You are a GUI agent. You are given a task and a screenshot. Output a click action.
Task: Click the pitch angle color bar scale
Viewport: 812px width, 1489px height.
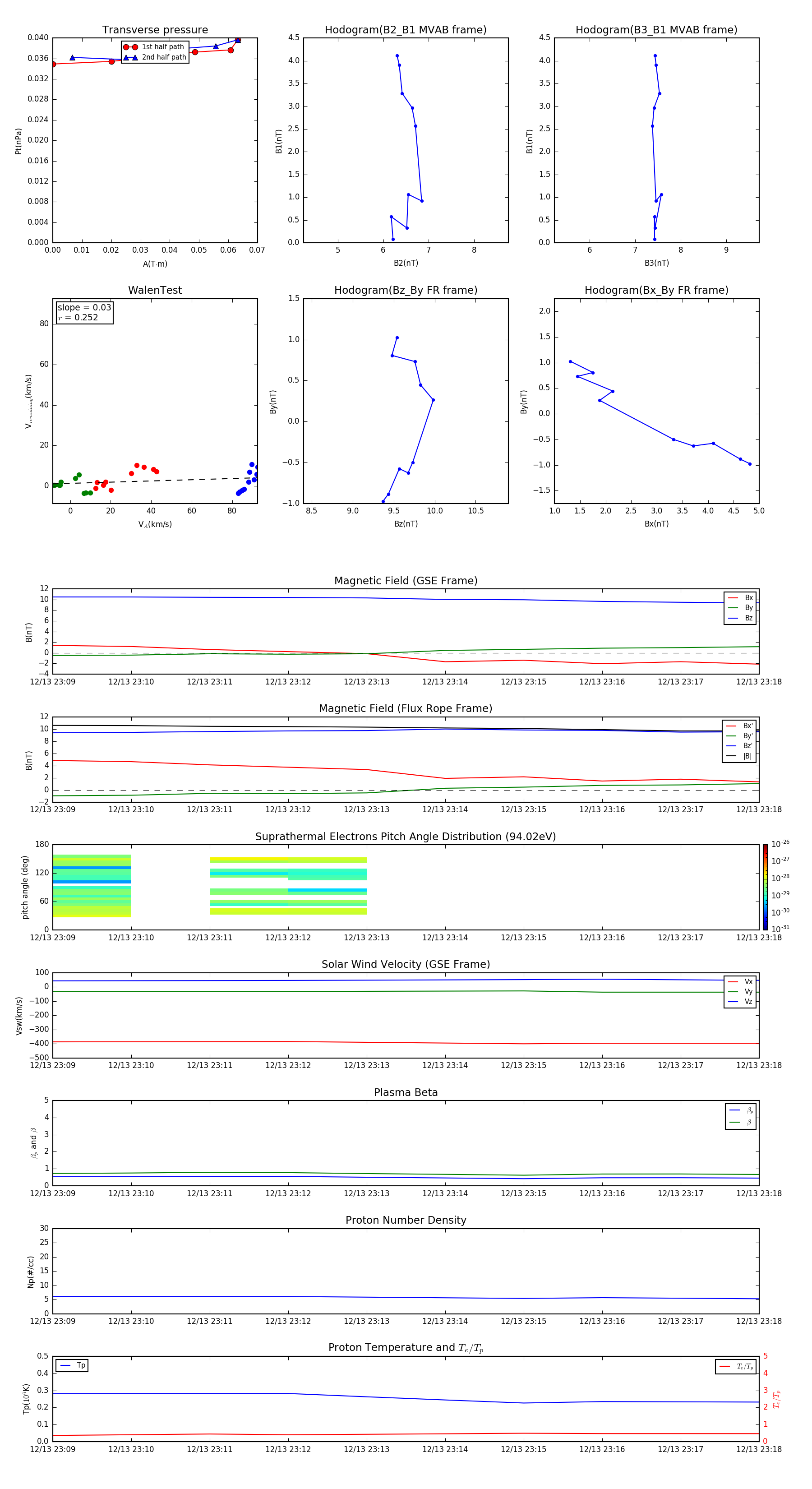coord(765,887)
